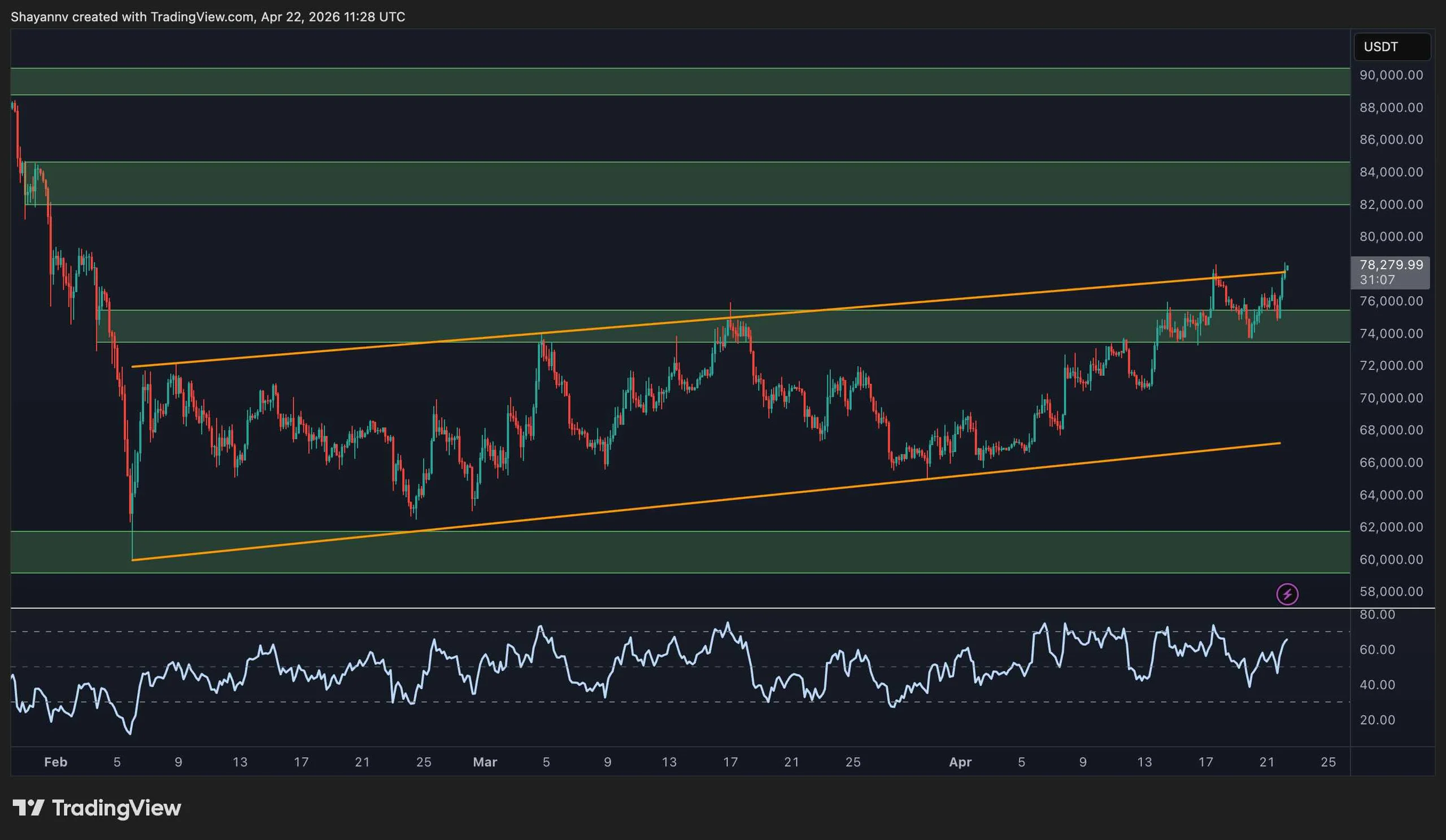Click the purple lightning quick-trade icon
Viewport: 1446px width, 840px height.
[1288, 593]
